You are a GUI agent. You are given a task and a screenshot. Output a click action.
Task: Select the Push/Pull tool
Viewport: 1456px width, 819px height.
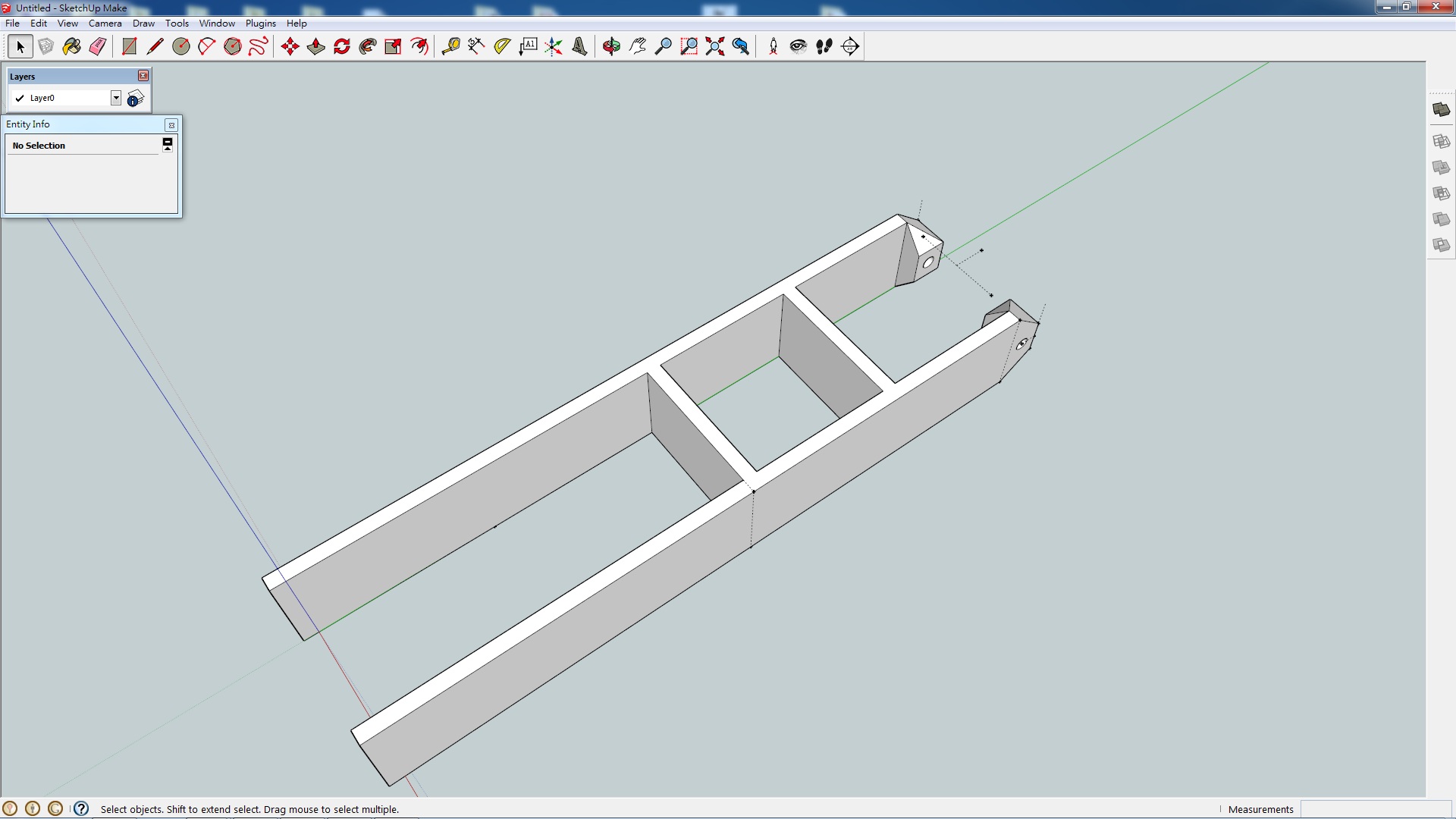click(316, 47)
